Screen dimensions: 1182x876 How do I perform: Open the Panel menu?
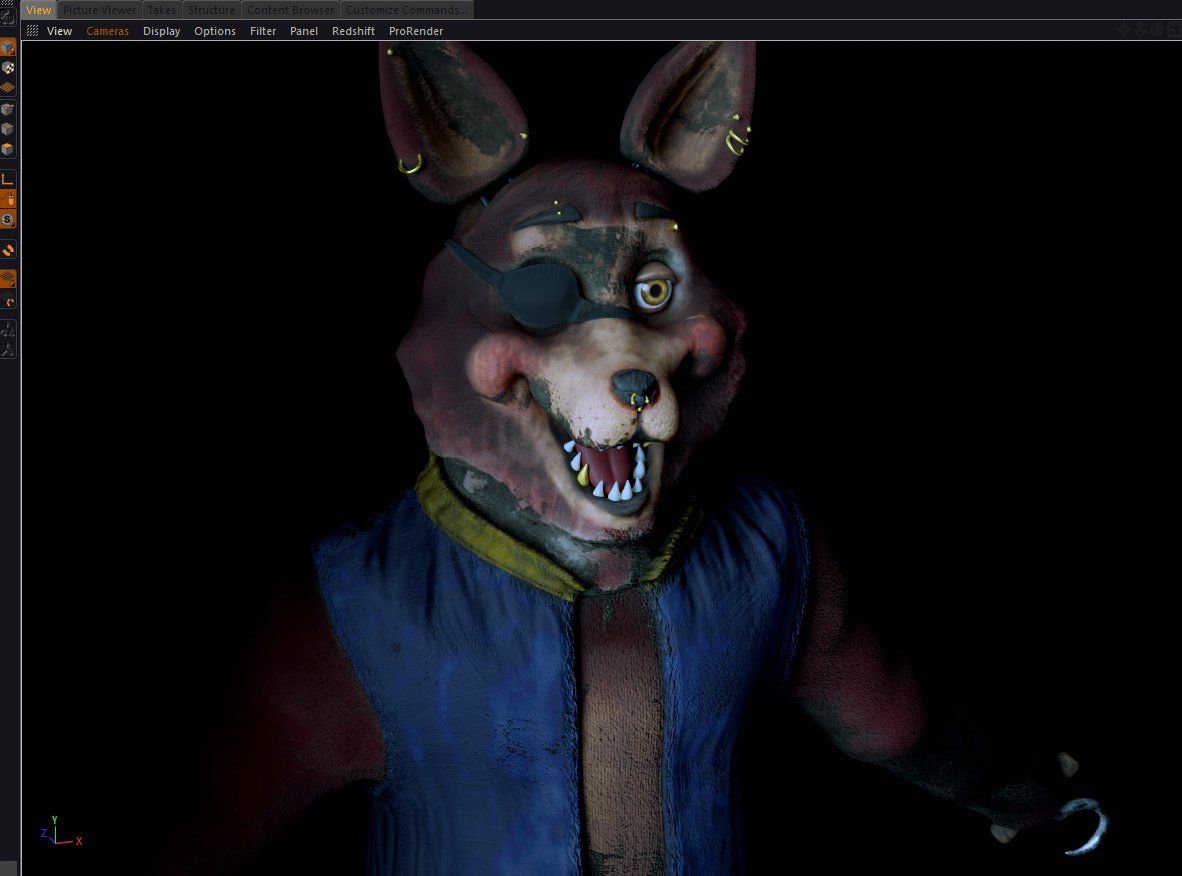pyautogui.click(x=304, y=31)
